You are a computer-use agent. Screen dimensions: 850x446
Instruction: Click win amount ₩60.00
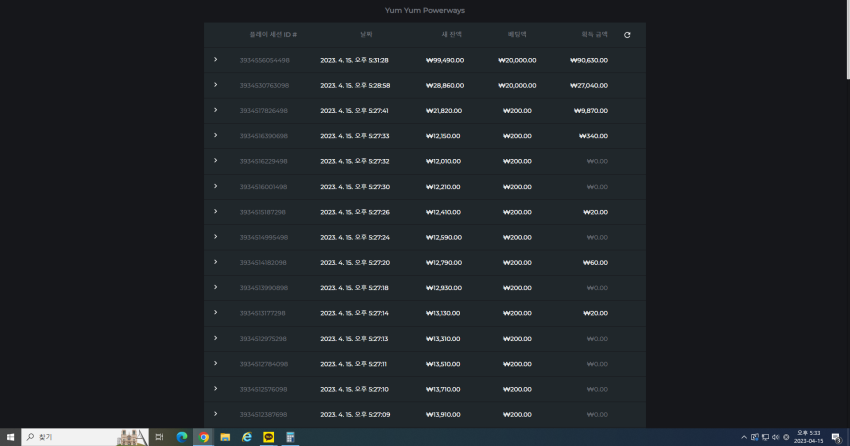pyautogui.click(x=595, y=263)
